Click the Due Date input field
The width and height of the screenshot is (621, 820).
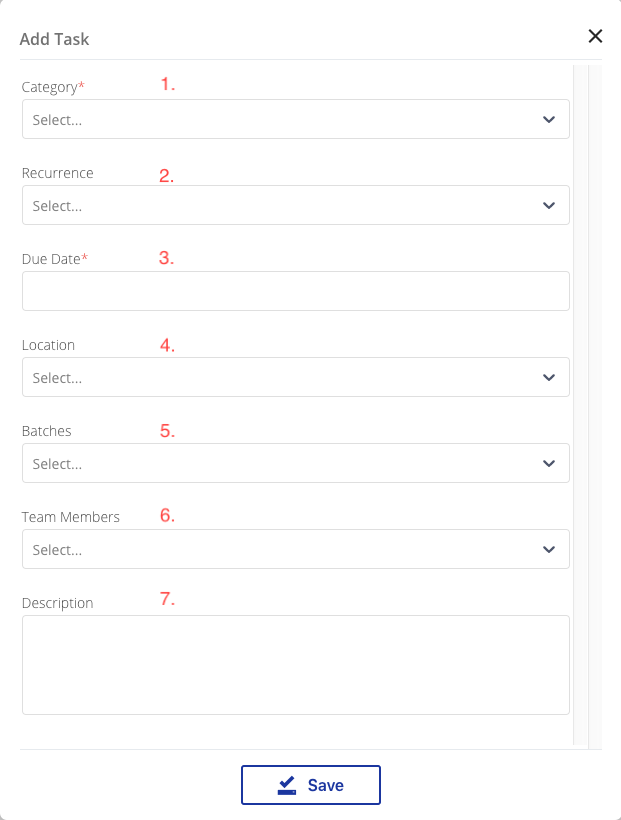point(296,291)
